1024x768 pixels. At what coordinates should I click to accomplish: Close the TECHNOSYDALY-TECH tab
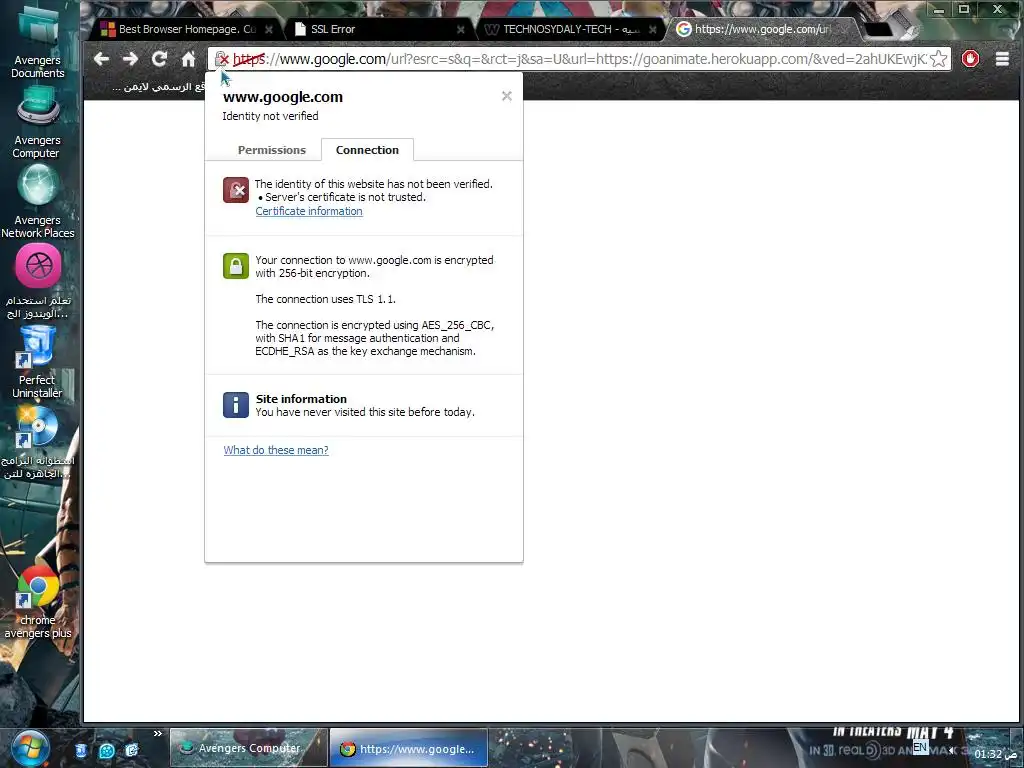click(652, 29)
